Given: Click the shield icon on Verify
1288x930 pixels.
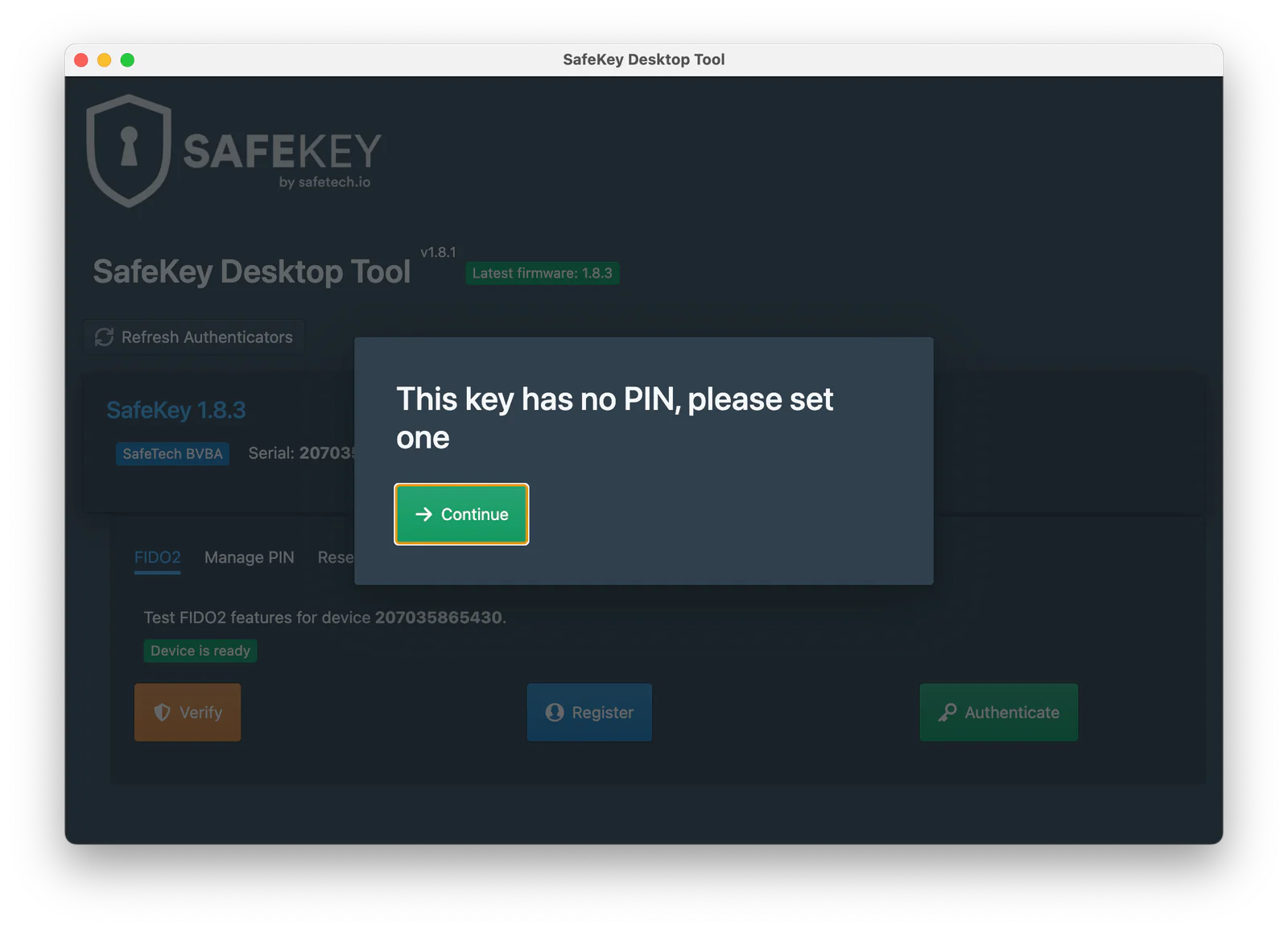Looking at the screenshot, I should pyautogui.click(x=162, y=712).
